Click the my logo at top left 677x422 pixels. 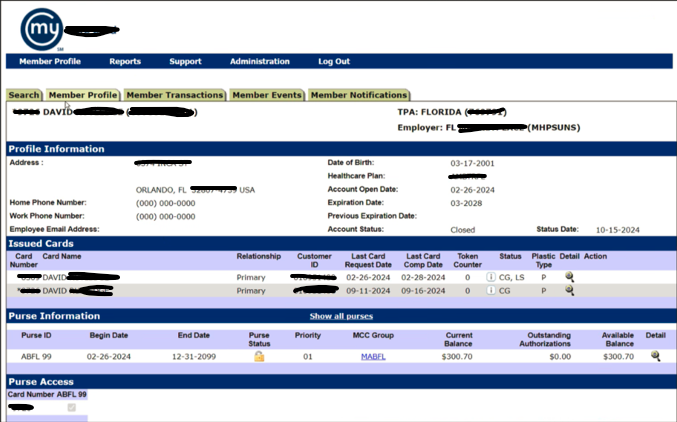42,29
